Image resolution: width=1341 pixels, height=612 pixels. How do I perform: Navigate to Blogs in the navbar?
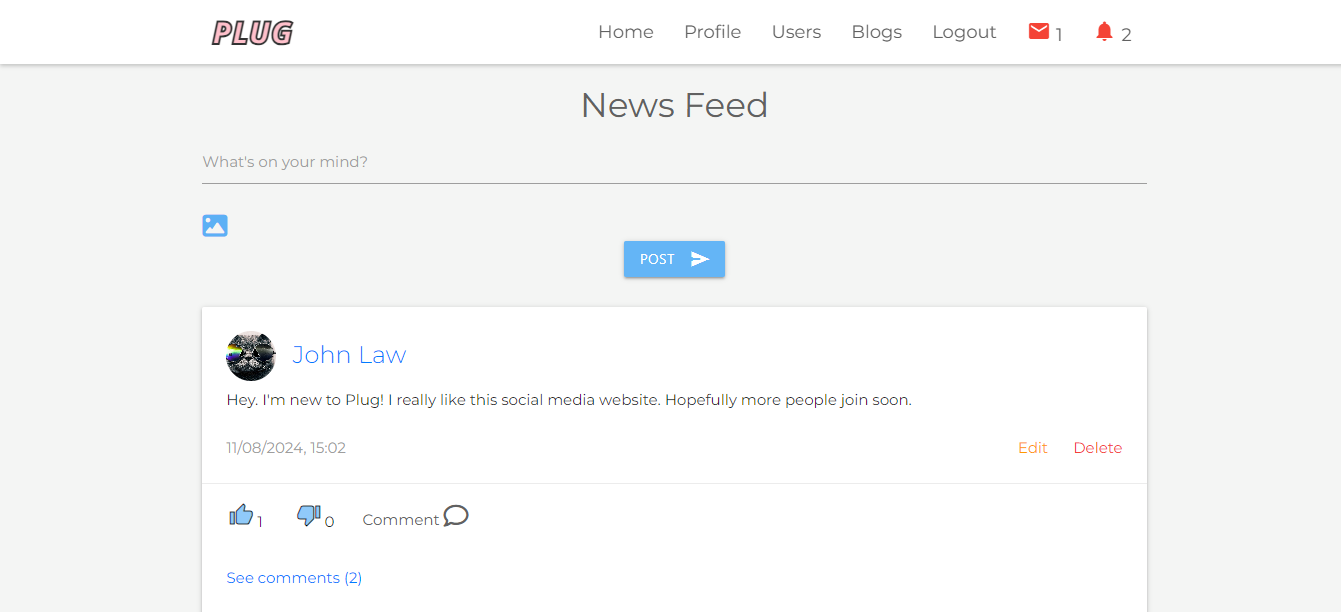(x=877, y=32)
